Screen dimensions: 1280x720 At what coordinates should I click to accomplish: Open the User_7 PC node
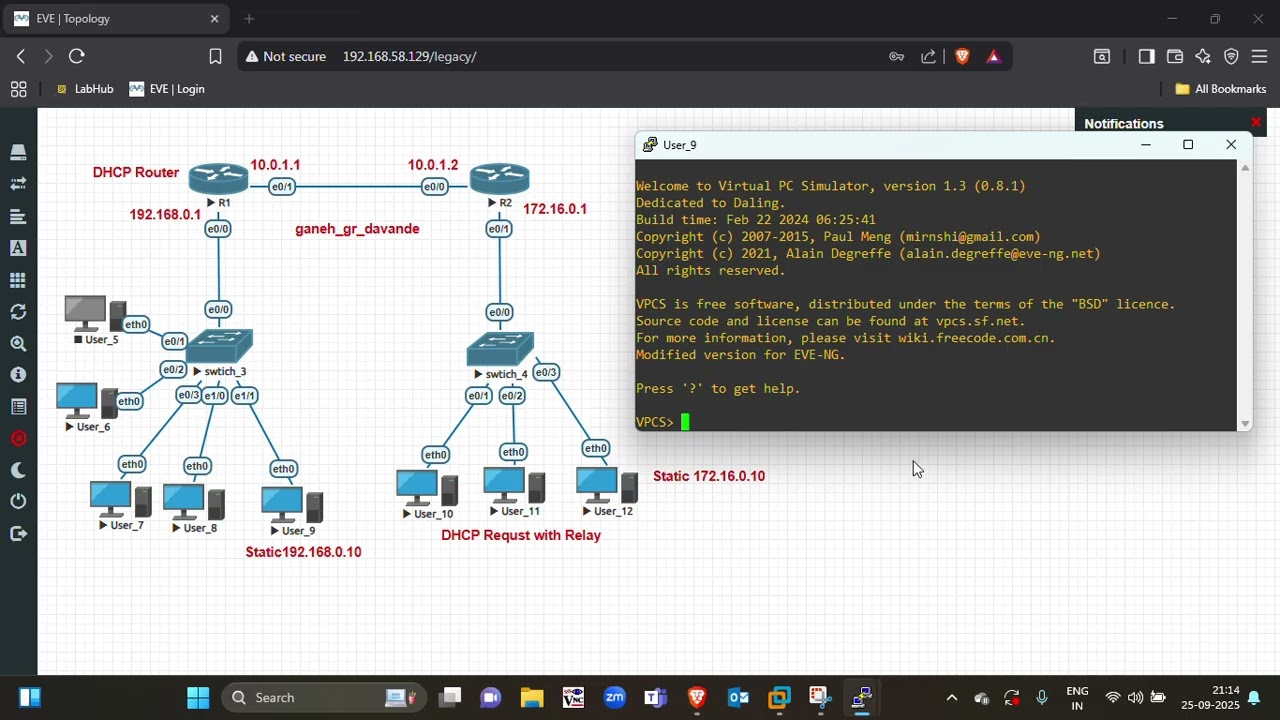click(x=121, y=500)
